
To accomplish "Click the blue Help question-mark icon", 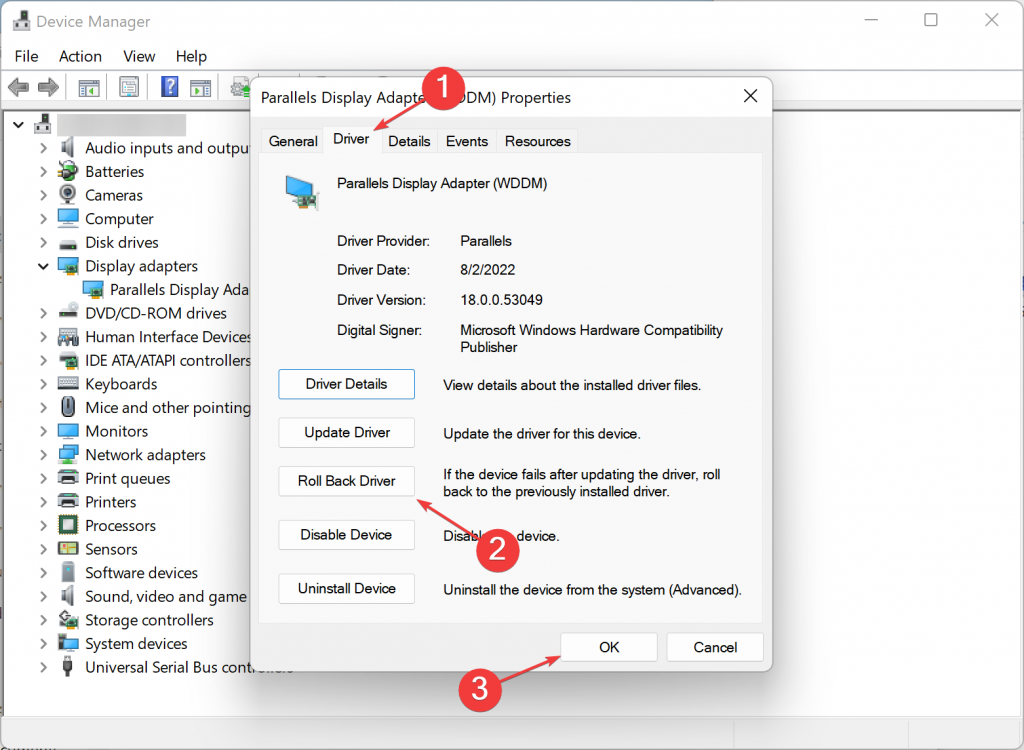I will (x=170, y=86).
